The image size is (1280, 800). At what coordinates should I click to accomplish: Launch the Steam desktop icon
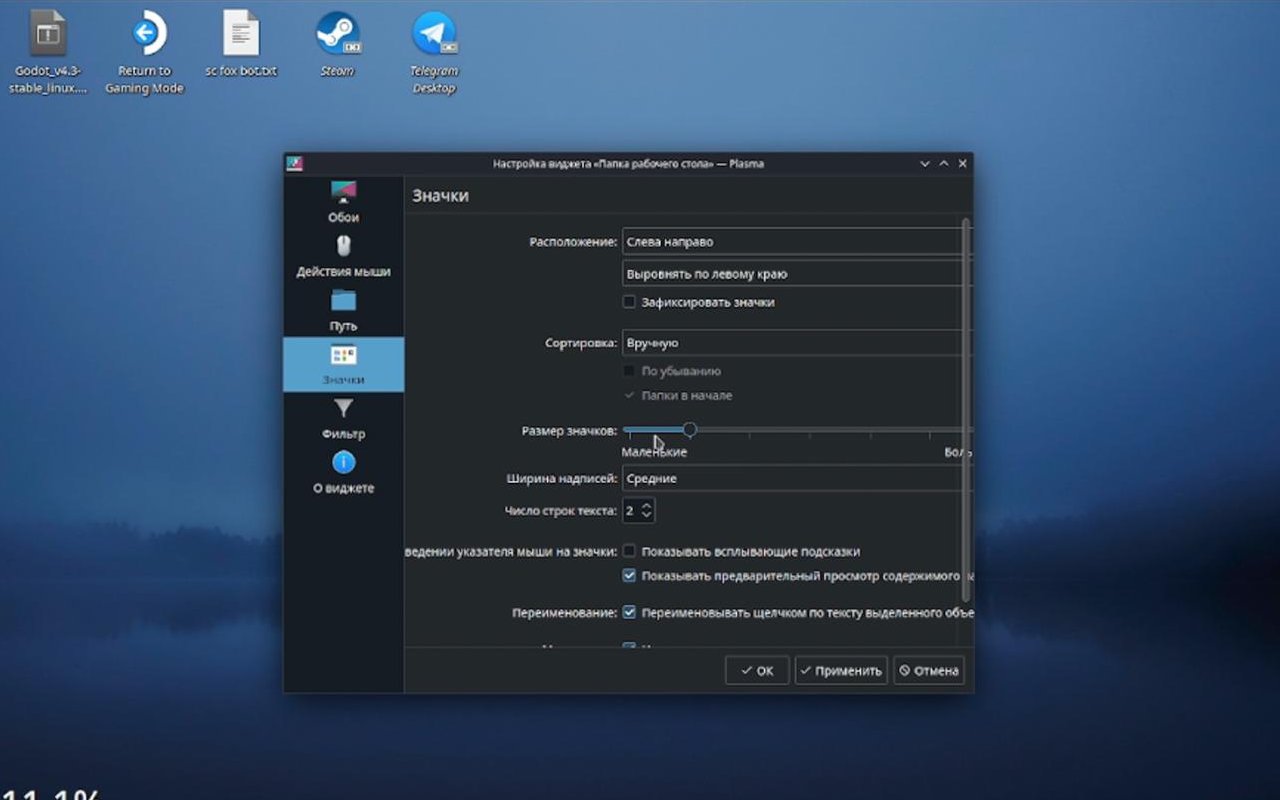337,35
